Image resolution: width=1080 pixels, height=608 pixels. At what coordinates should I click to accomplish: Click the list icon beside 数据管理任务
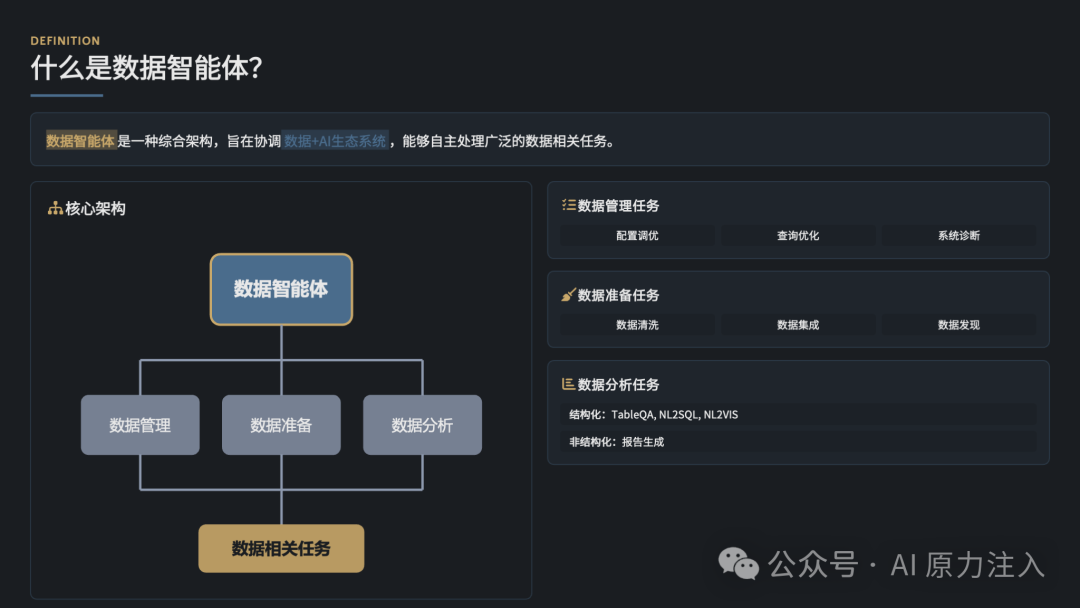[568, 205]
